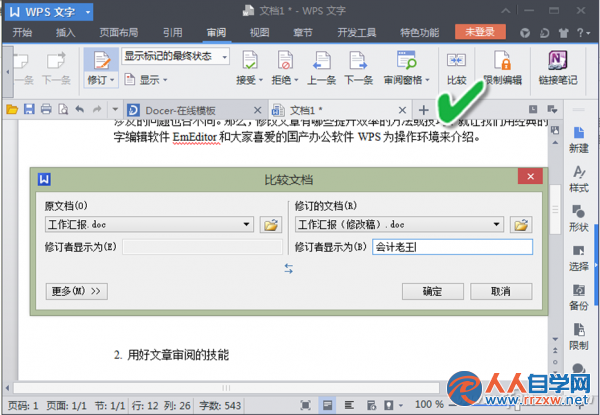Click 备份 backup in the right sidebar
600x415 pixels.
579,298
